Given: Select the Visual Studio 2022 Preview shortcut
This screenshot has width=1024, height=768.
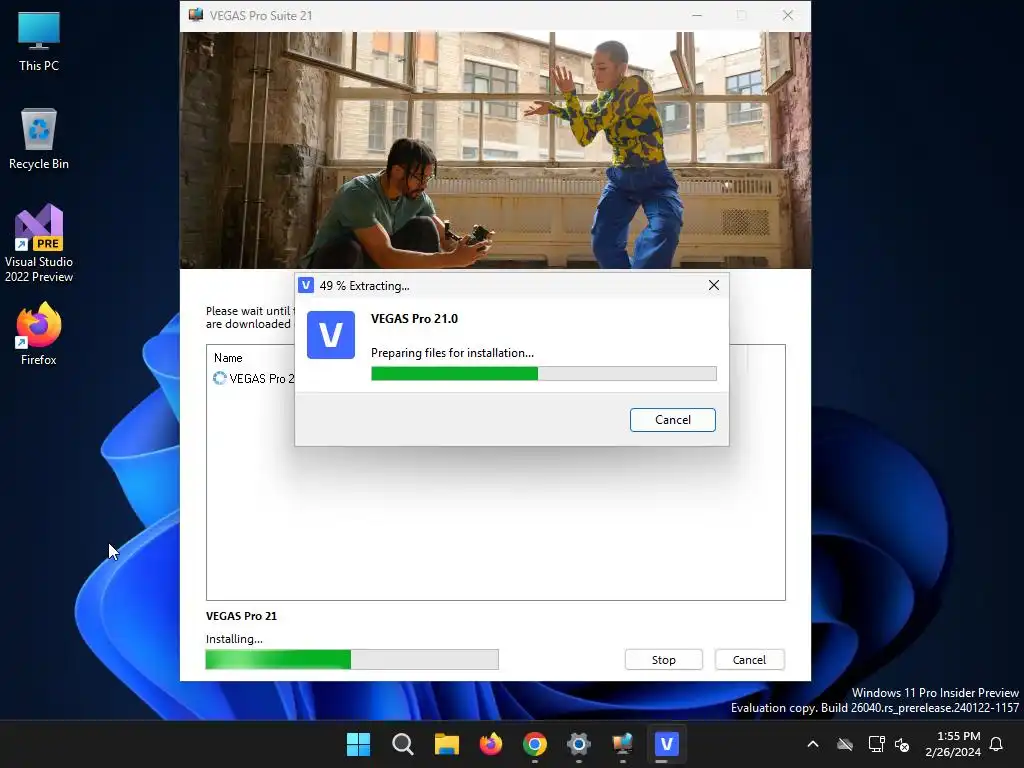Looking at the screenshot, I should pyautogui.click(x=39, y=244).
